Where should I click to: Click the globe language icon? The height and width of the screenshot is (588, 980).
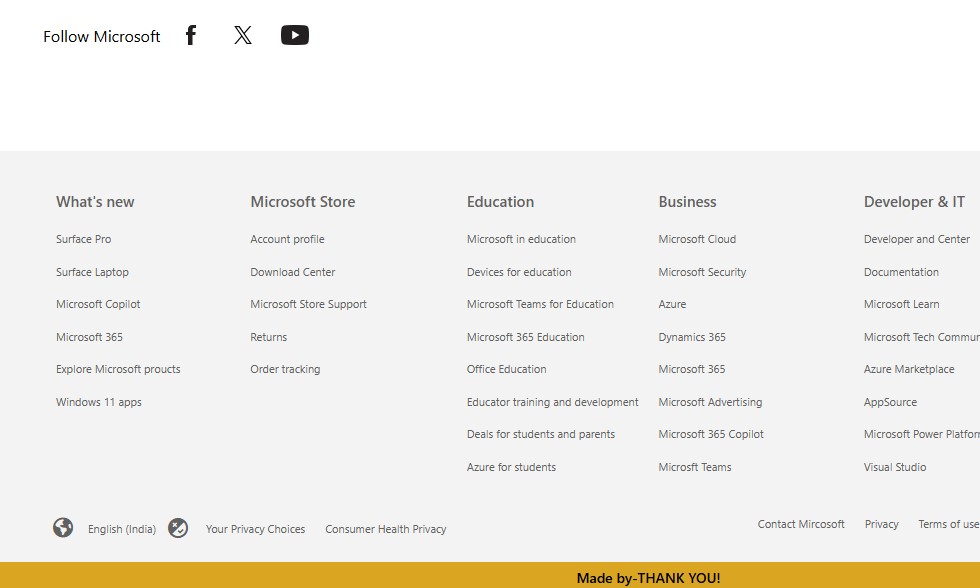tap(63, 527)
